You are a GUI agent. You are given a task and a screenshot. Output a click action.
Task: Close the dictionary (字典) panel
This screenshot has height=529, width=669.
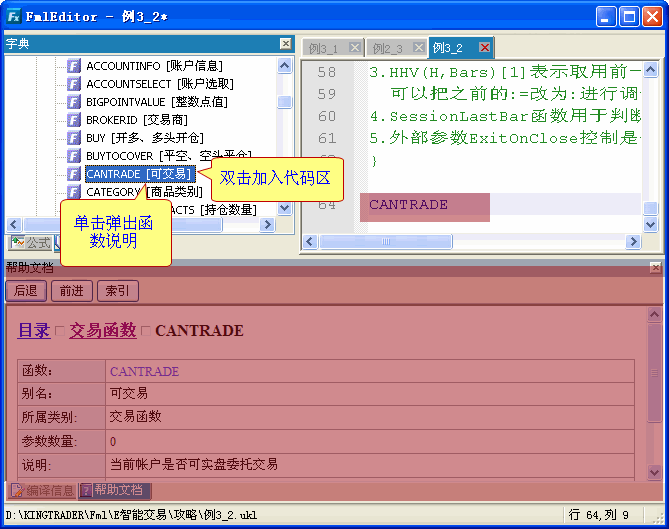click(286, 44)
